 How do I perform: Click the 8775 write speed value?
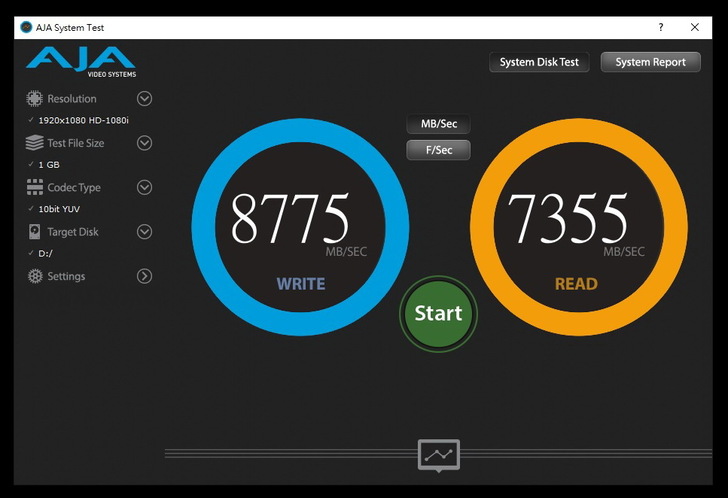coord(290,218)
